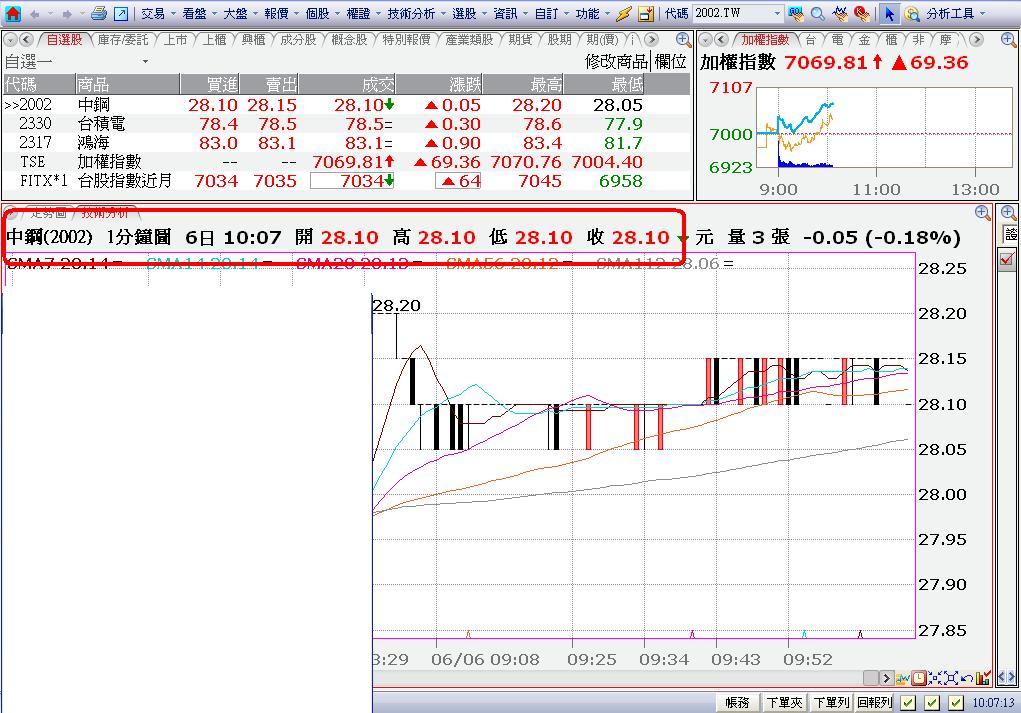1021x713 pixels.
Task: Switch to the 產業類股 tab
Action: 469,40
